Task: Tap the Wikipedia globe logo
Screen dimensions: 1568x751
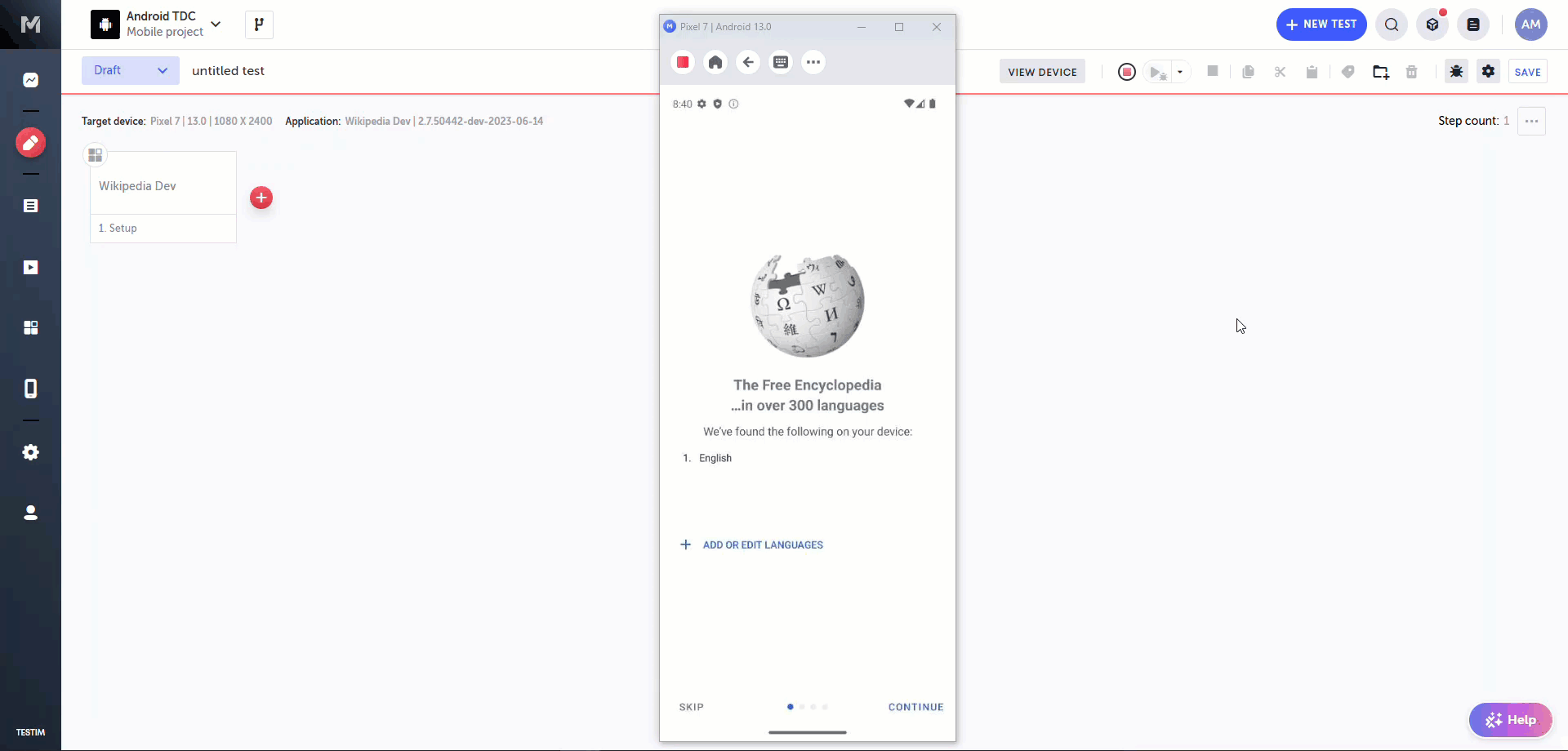Action: [x=808, y=305]
